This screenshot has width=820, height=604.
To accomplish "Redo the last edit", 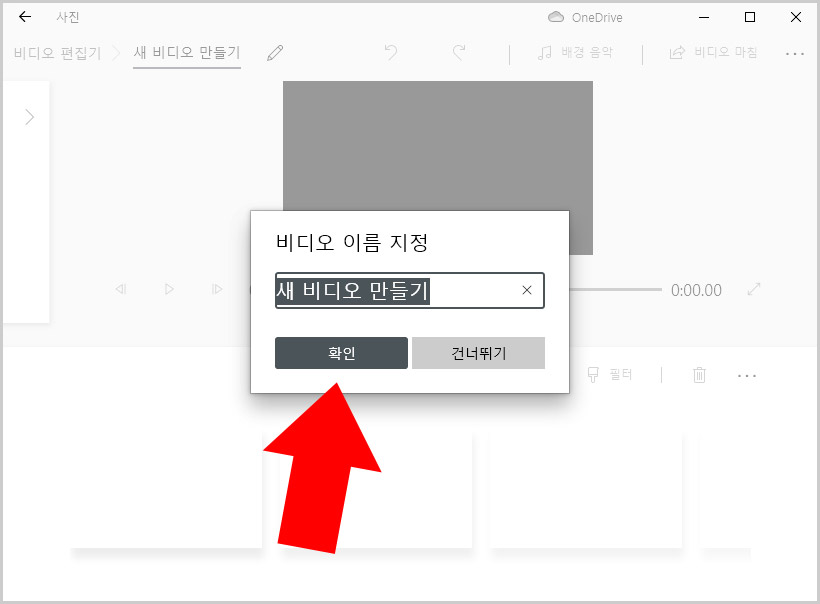I will pyautogui.click(x=458, y=53).
